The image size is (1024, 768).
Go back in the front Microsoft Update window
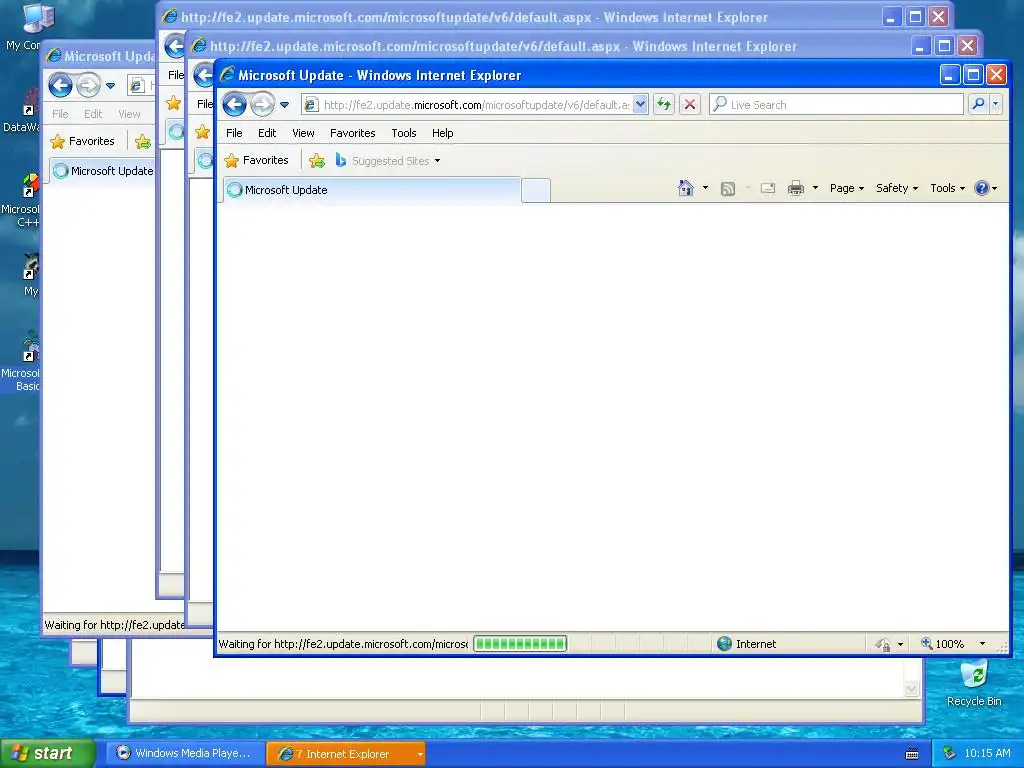[x=234, y=104]
